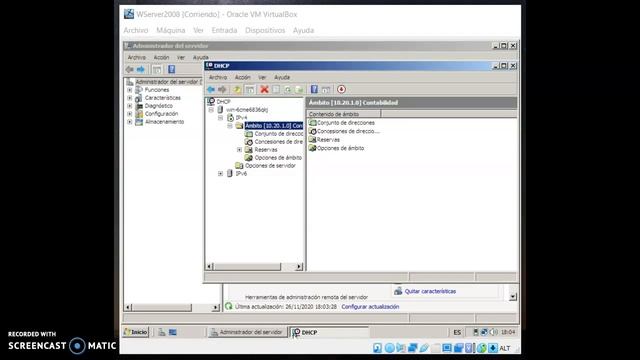
Task: Open Archivo menu in DHCP window
Action: point(218,77)
